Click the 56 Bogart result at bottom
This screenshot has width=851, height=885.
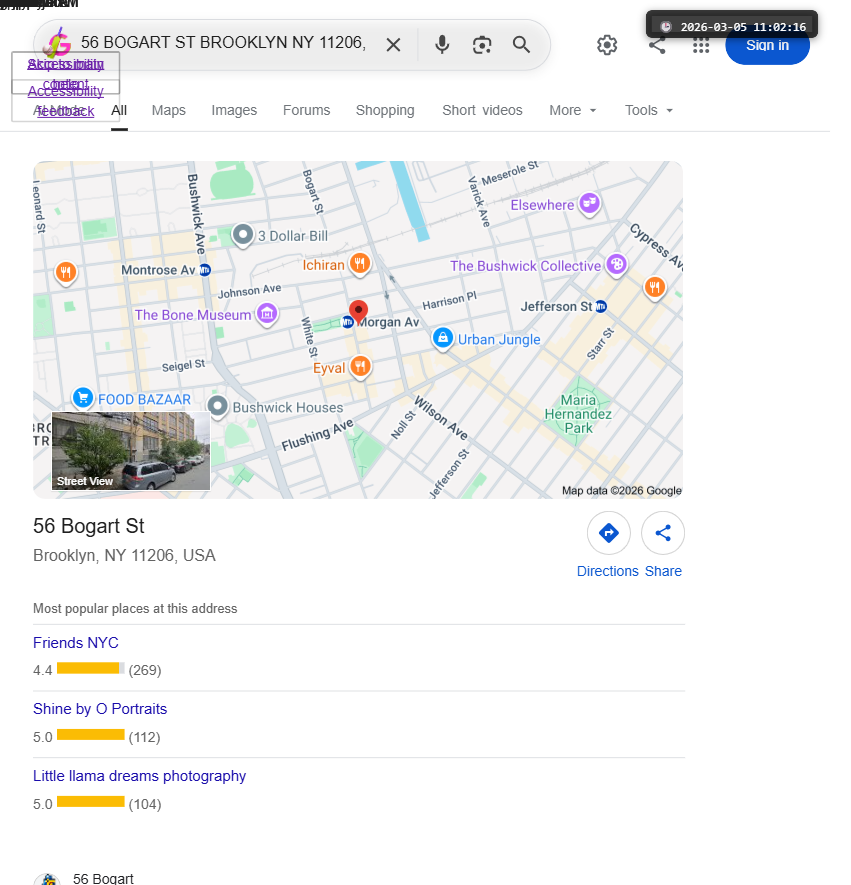point(103,878)
